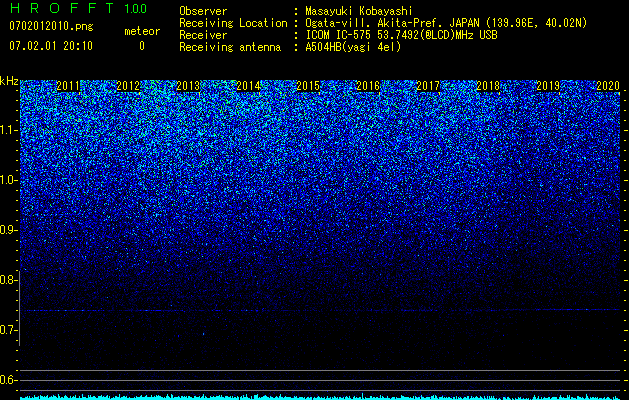The height and width of the screenshot is (400, 629).
Task: Click the 0.9 kHz axis label
Action: coord(9,230)
